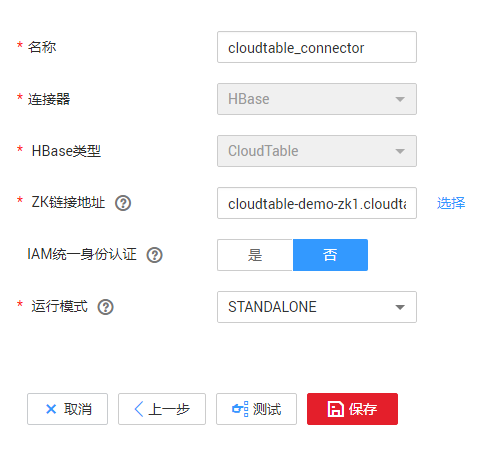This screenshot has height=451, width=487.
Task: Select 否 for IAM unified authentication
Action: point(330,255)
